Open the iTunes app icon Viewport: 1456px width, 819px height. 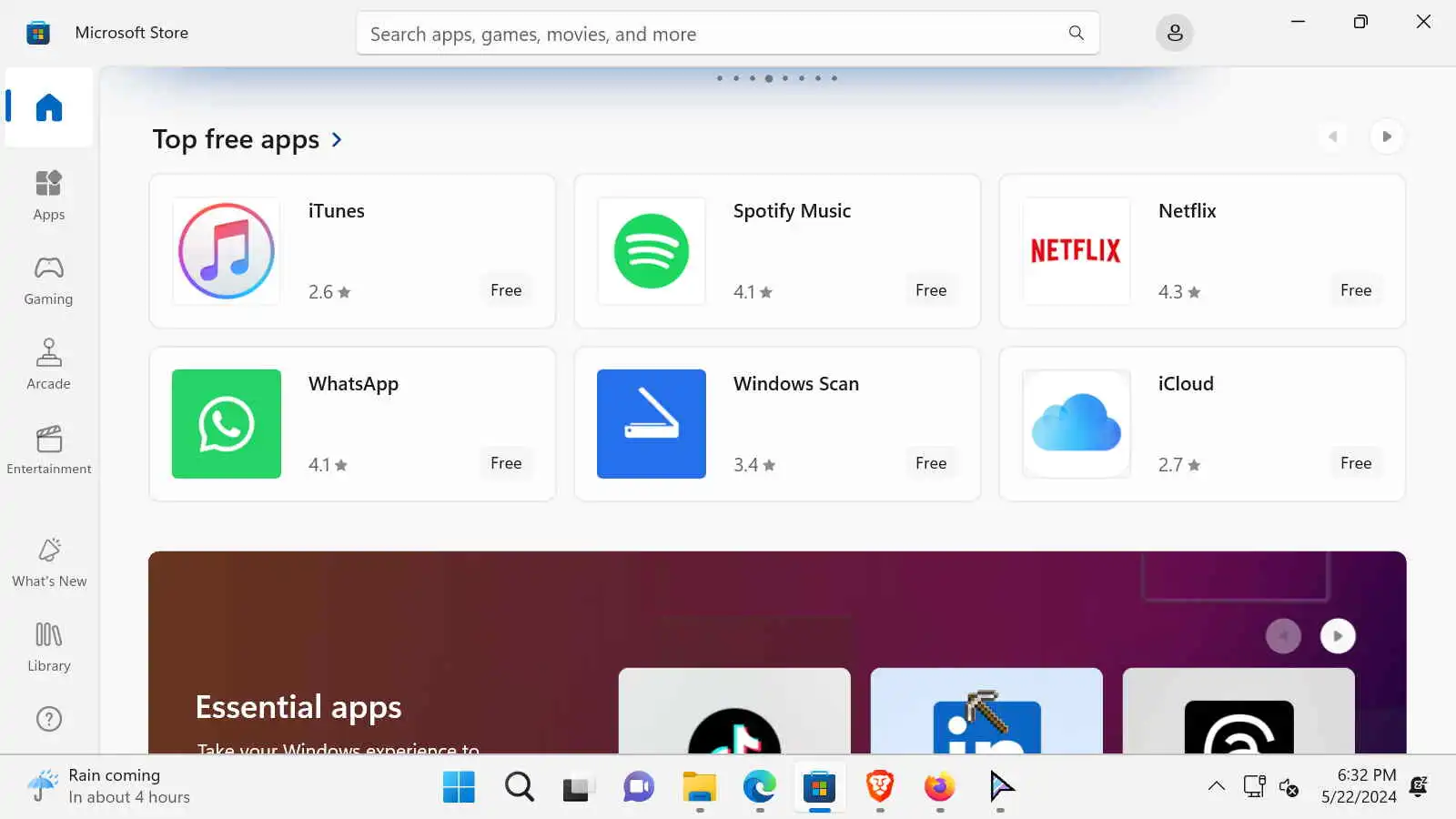point(227,251)
